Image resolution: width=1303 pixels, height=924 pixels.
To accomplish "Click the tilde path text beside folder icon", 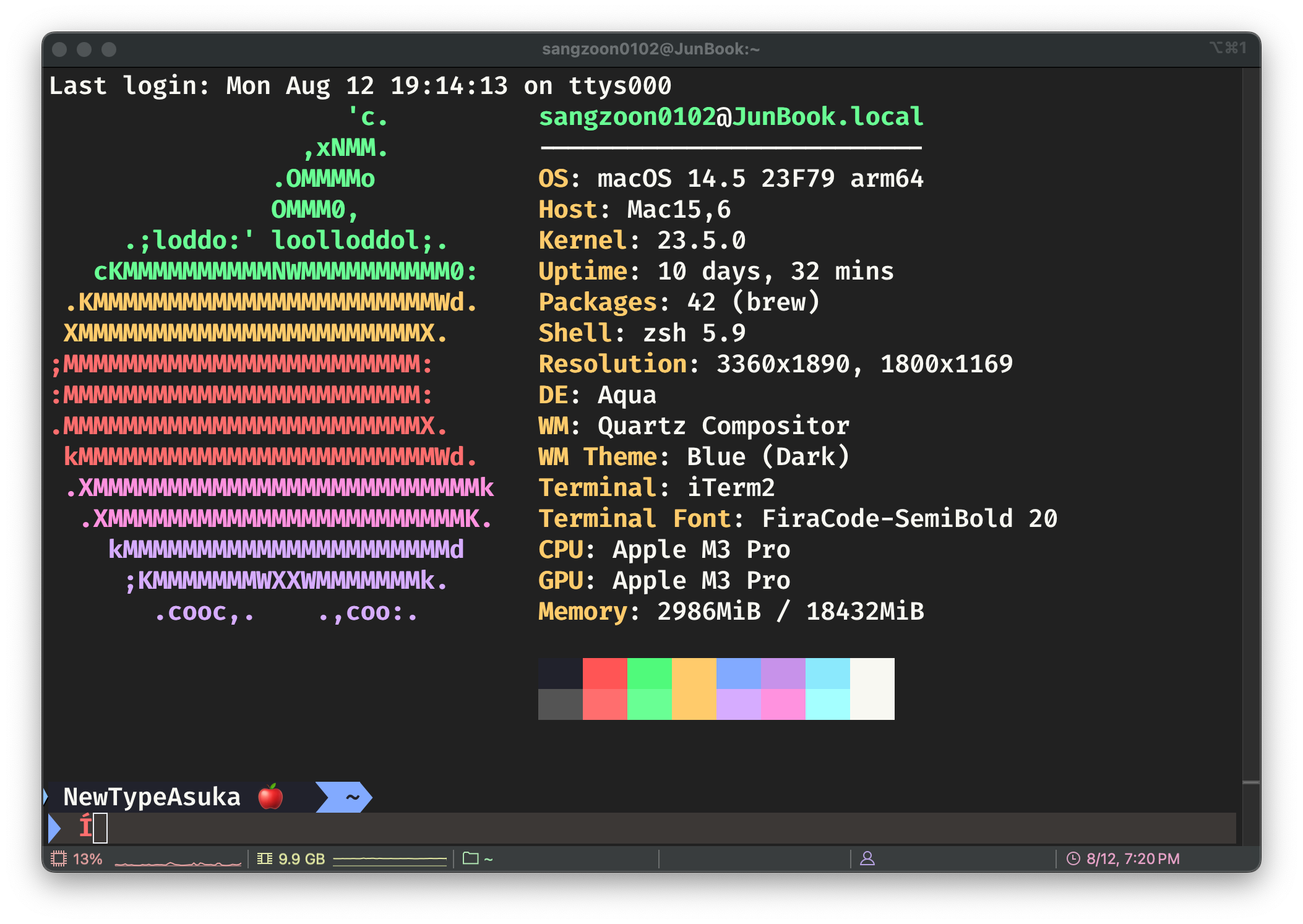I will click(488, 859).
